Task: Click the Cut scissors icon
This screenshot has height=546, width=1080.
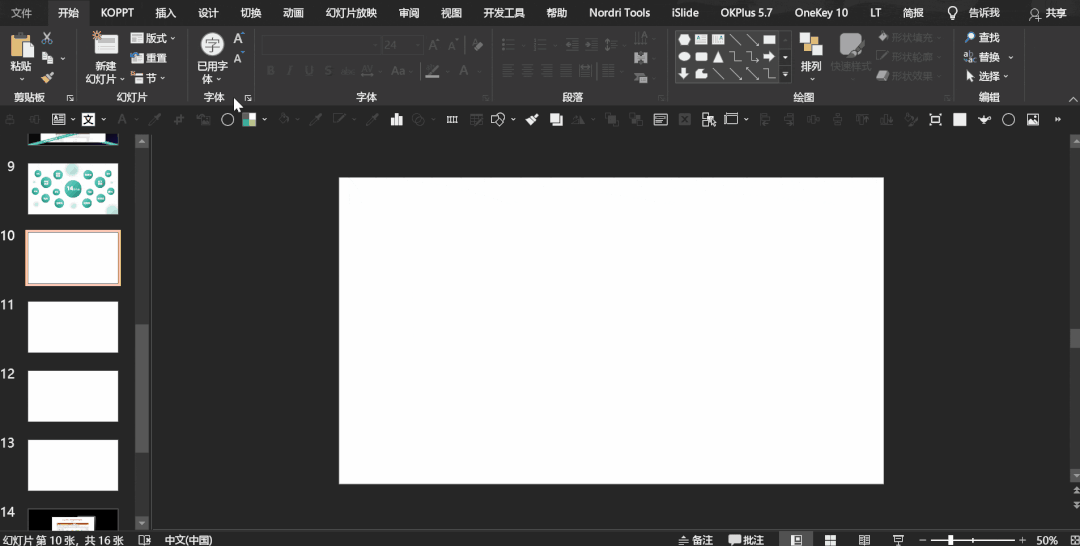Action: (47, 39)
